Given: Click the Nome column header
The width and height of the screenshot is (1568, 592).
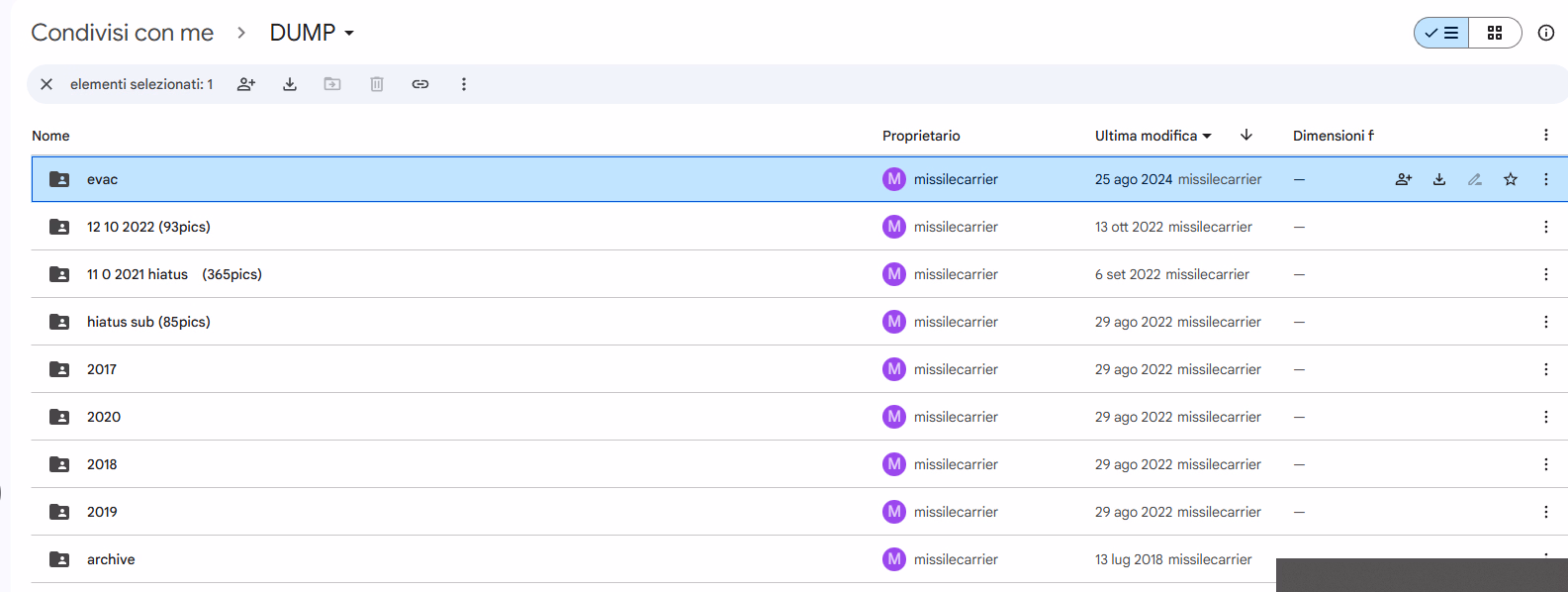Looking at the screenshot, I should coord(50,136).
